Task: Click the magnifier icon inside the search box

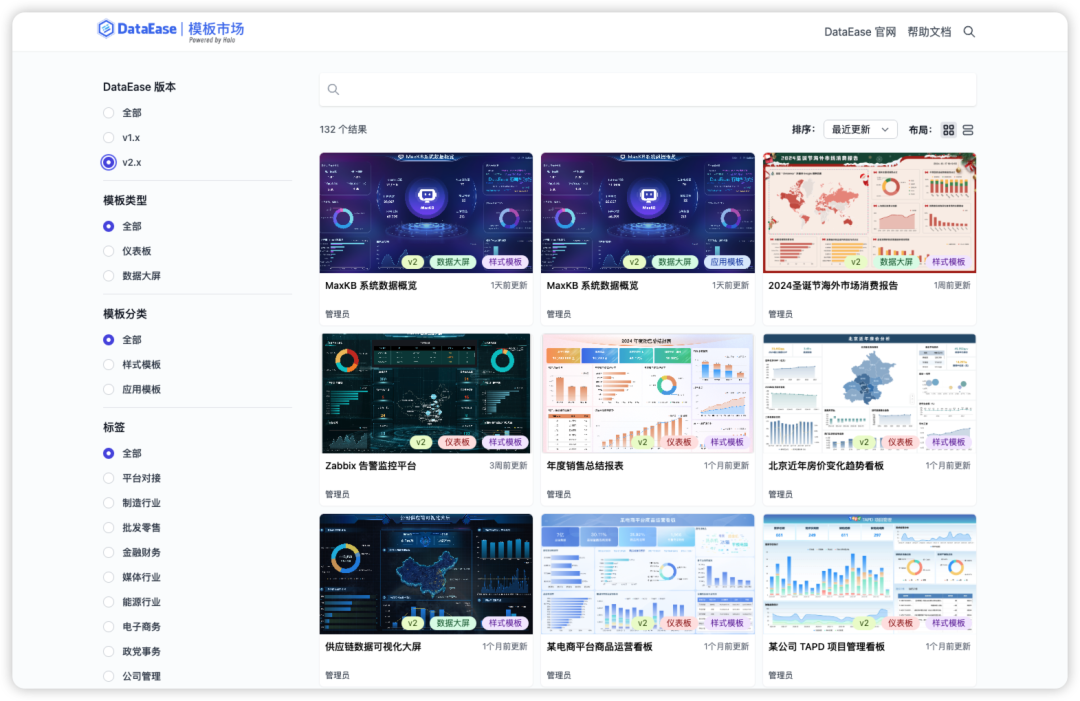Action: (333, 89)
